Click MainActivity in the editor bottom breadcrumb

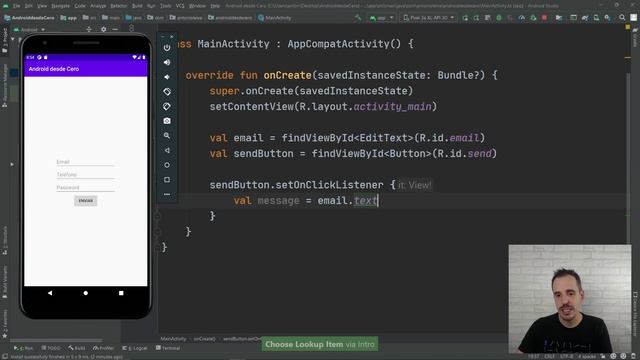click(x=173, y=339)
